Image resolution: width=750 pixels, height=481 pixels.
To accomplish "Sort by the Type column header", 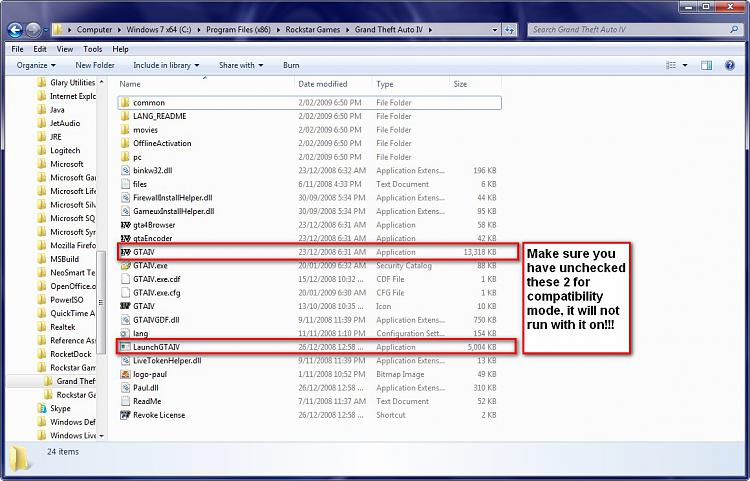I will 410,84.
